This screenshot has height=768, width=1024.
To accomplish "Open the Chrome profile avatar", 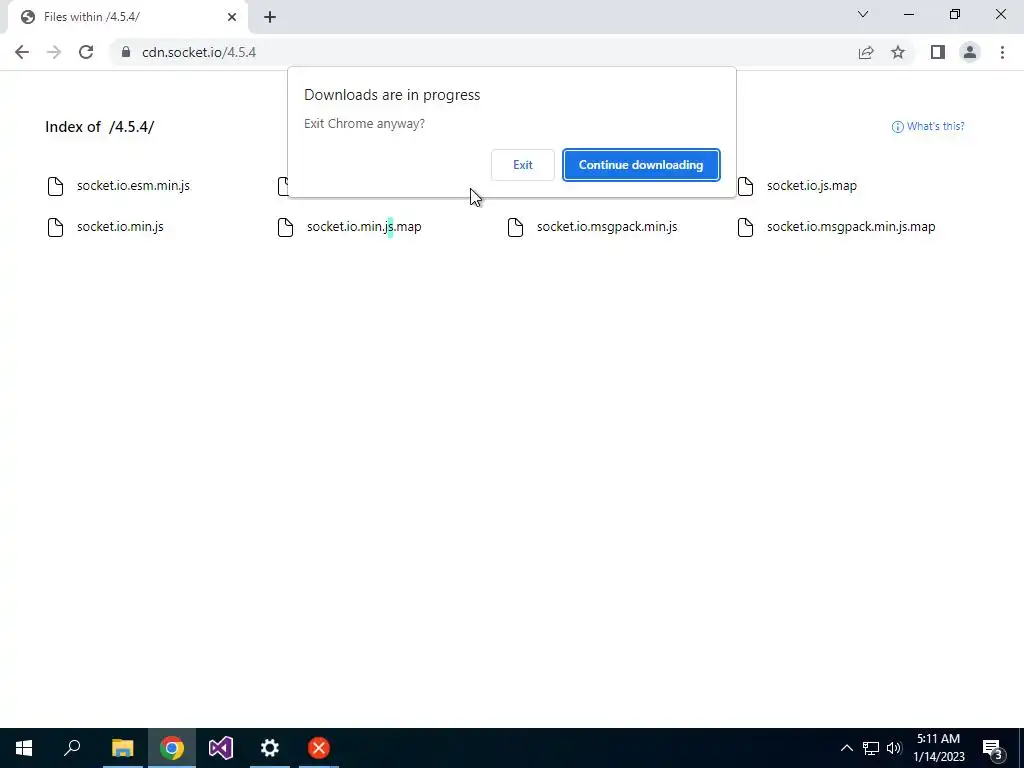I will (x=970, y=52).
